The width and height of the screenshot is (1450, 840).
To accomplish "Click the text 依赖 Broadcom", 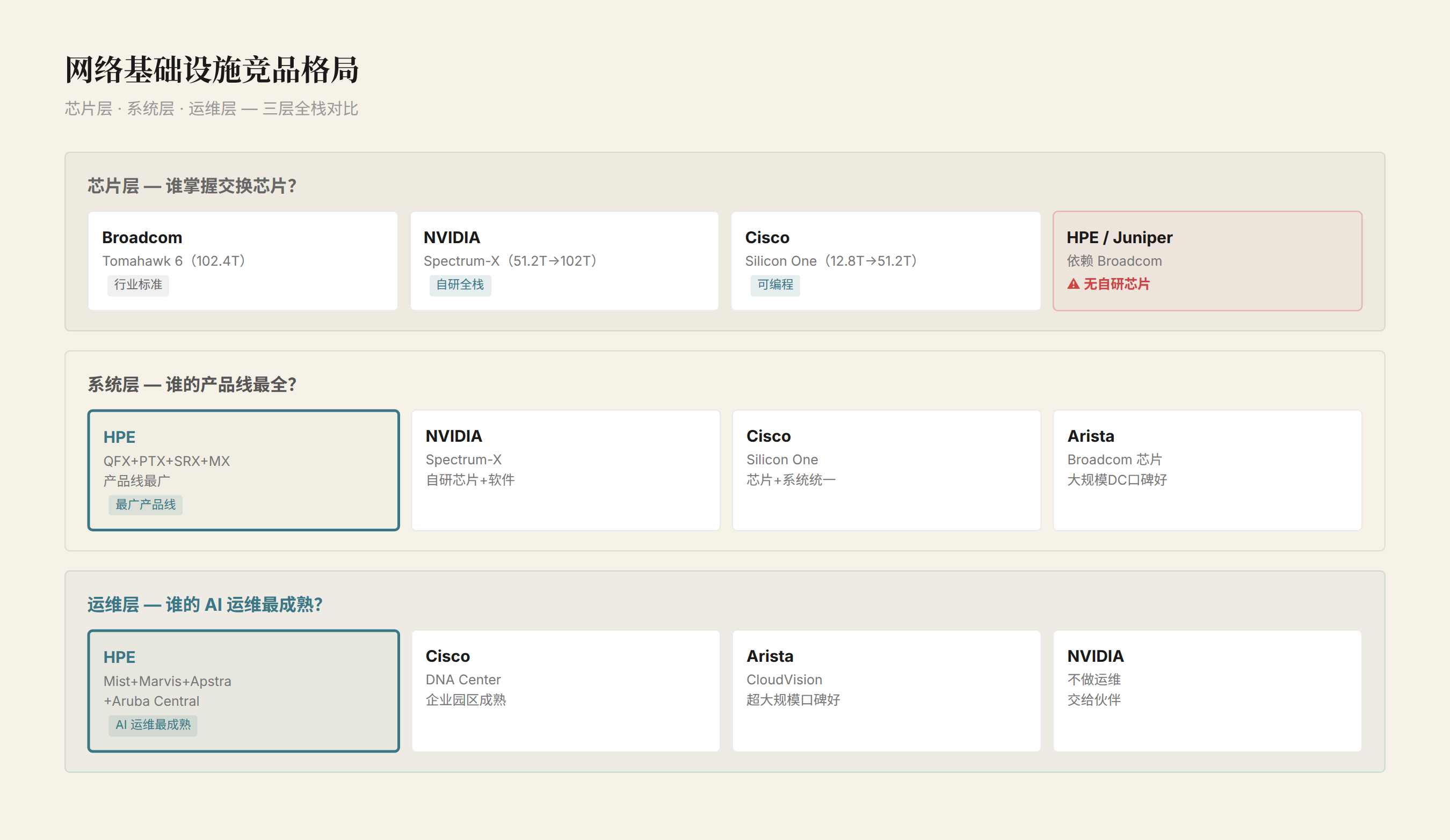I will point(1114,261).
